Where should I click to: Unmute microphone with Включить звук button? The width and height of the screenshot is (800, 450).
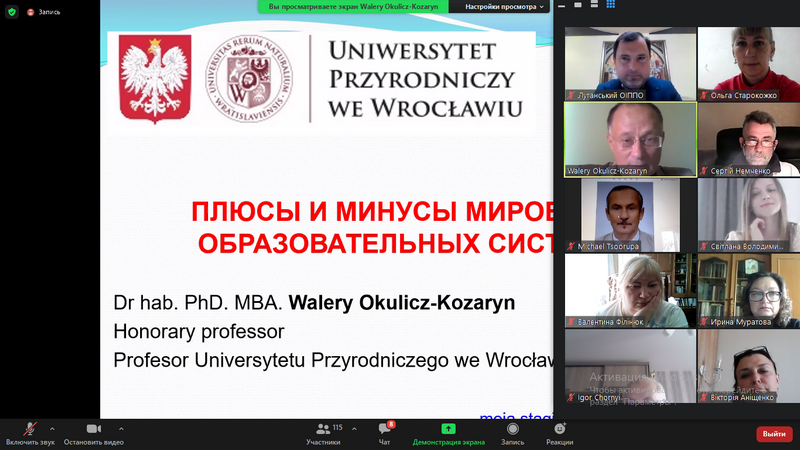30,434
